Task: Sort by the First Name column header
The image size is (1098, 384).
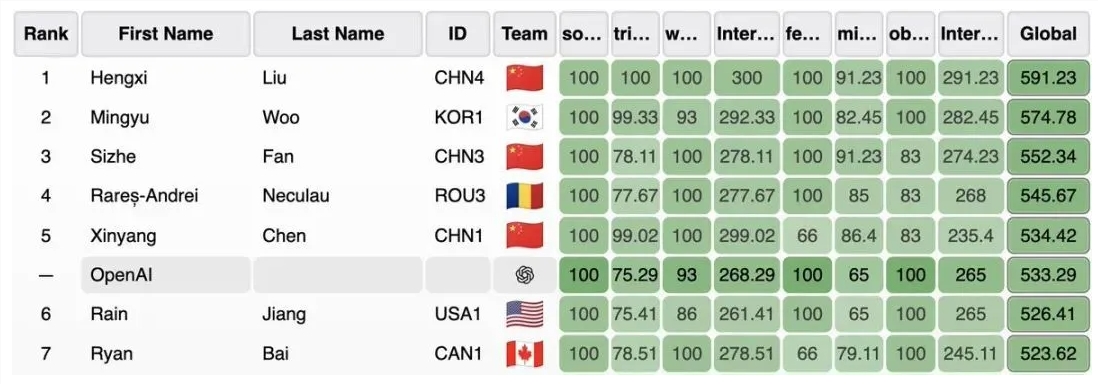Action: pos(165,34)
